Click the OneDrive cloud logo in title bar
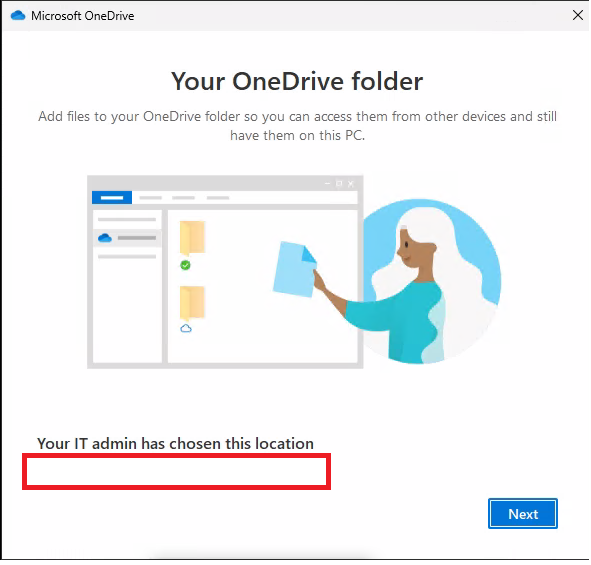The image size is (591, 565). click(18, 15)
